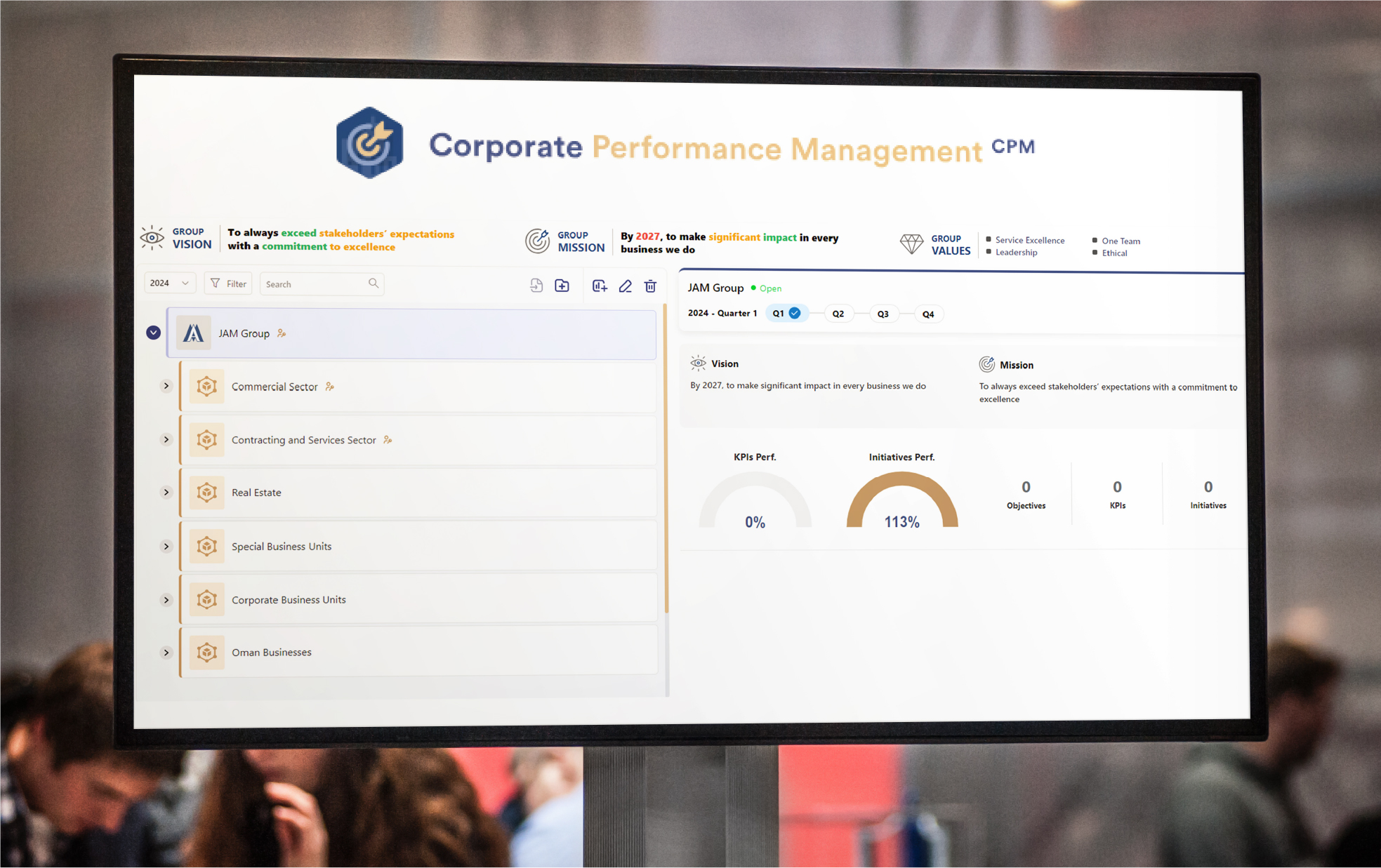The width and height of the screenshot is (1381, 868).
Task: Click the funnel icon on Filter
Action: pyautogui.click(x=215, y=283)
